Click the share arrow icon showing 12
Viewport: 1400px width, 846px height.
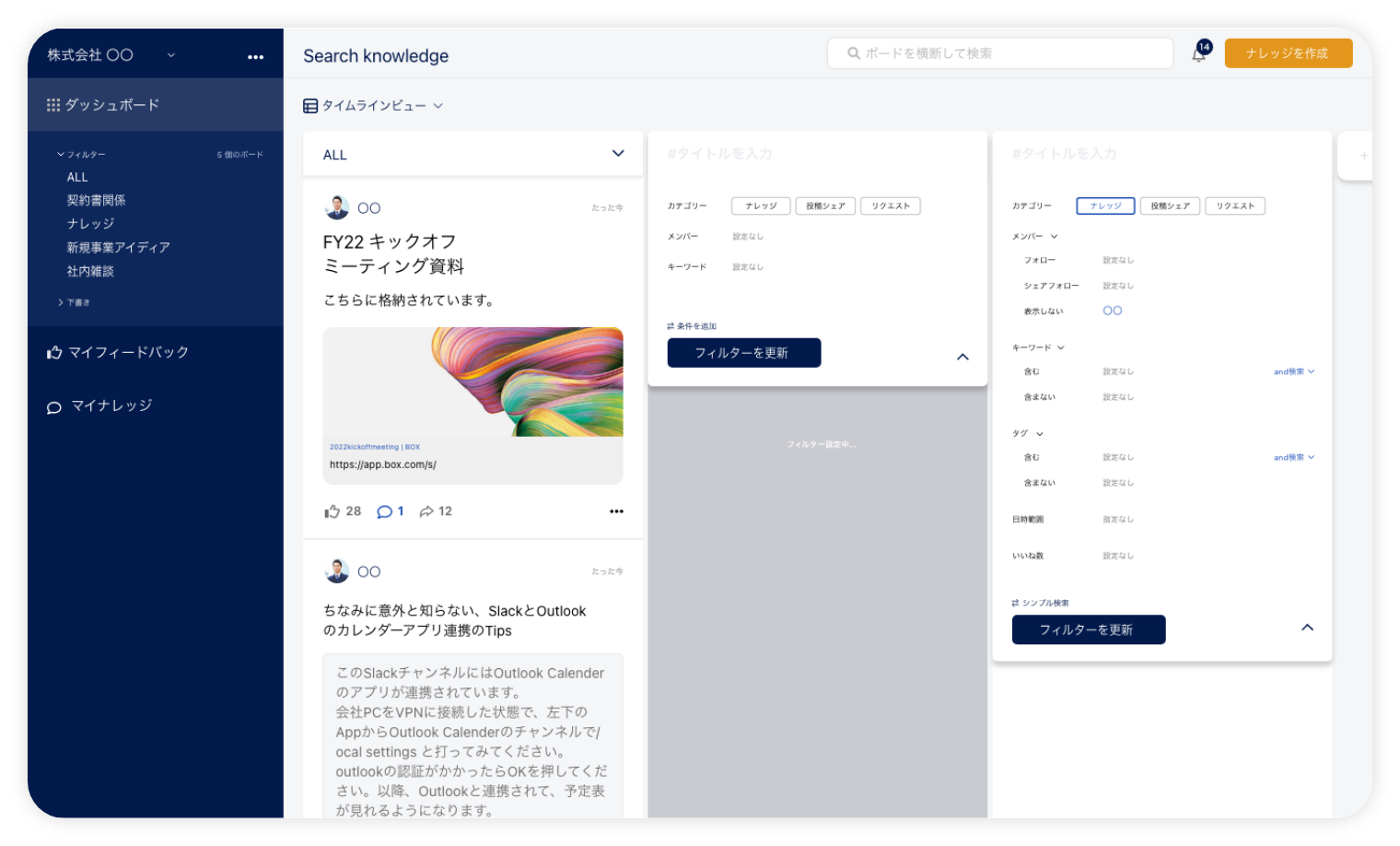pos(426,511)
